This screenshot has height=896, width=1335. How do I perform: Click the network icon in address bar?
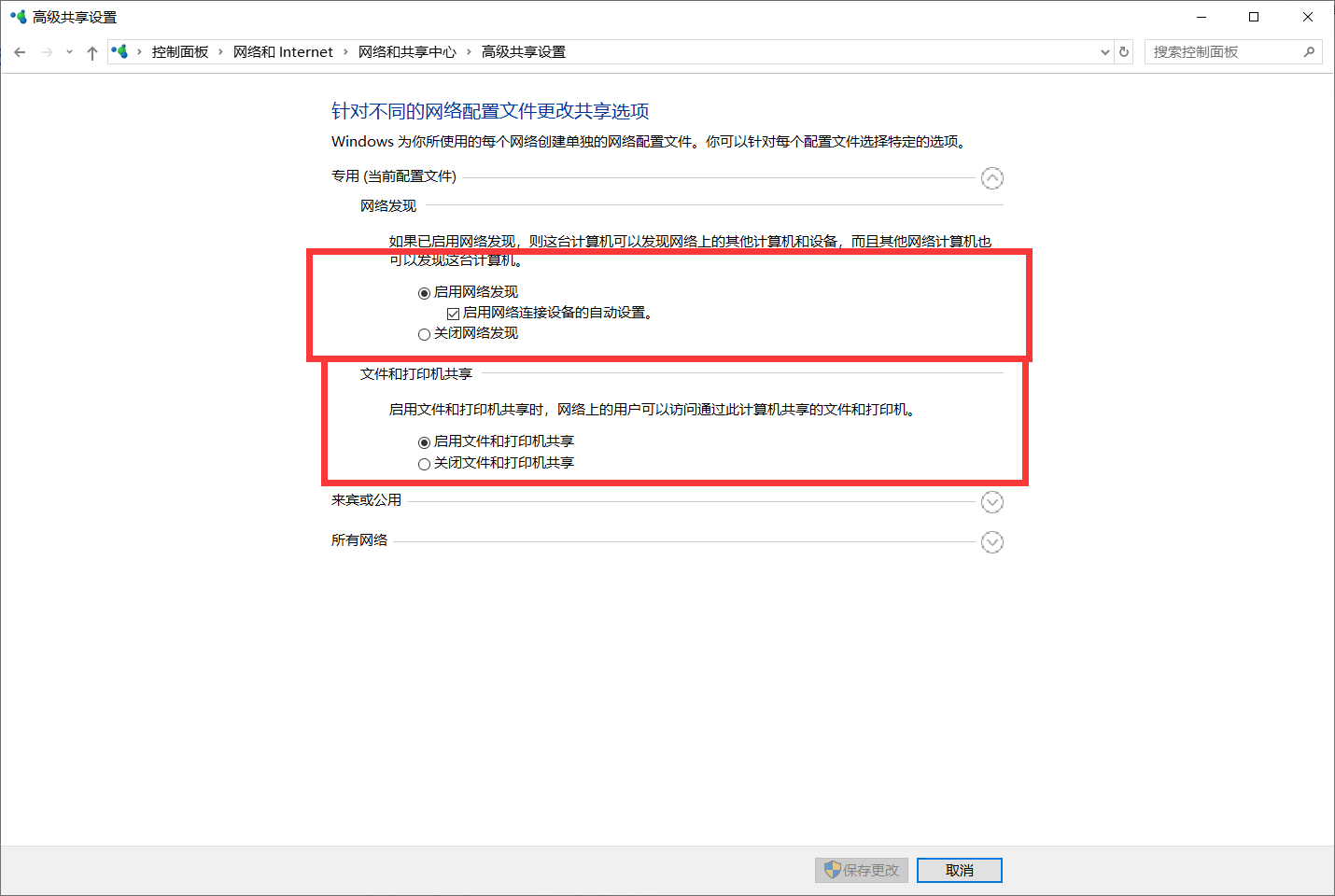[119, 51]
